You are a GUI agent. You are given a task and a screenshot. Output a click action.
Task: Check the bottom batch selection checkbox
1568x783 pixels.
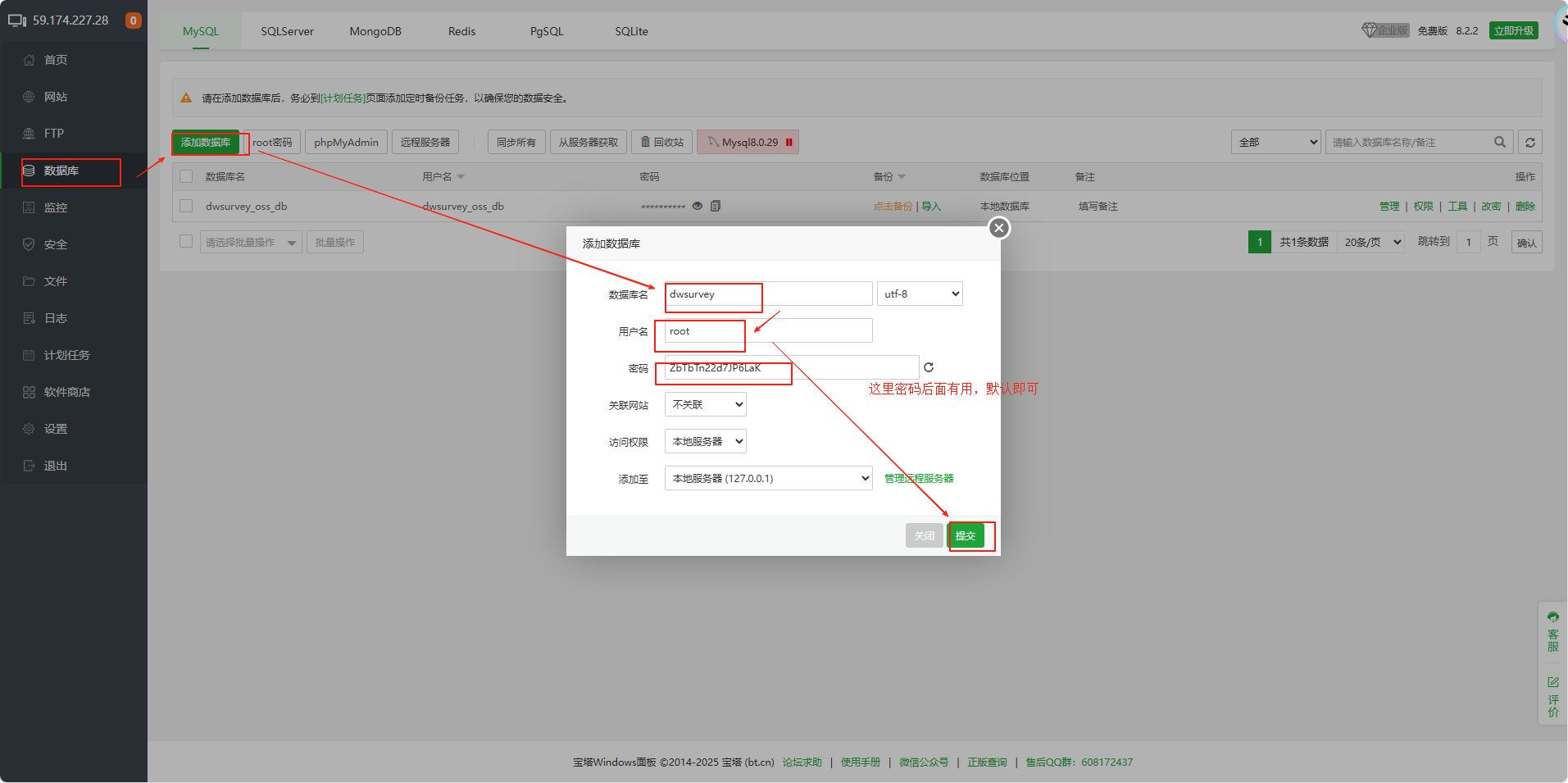186,241
